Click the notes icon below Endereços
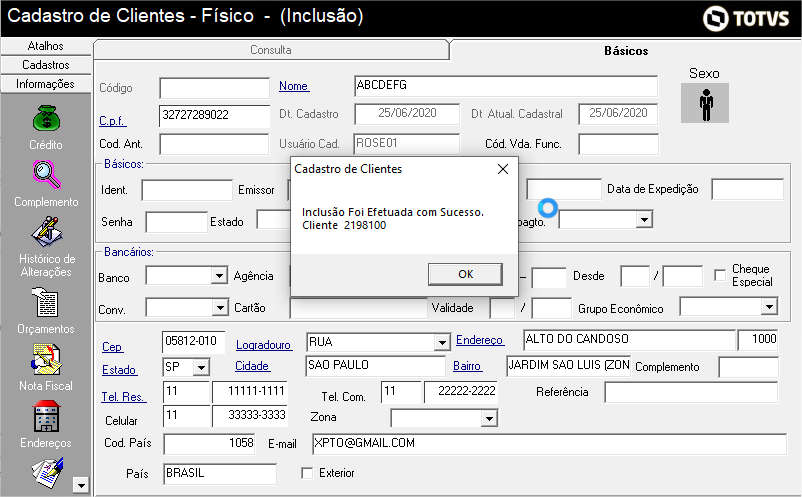 47,473
